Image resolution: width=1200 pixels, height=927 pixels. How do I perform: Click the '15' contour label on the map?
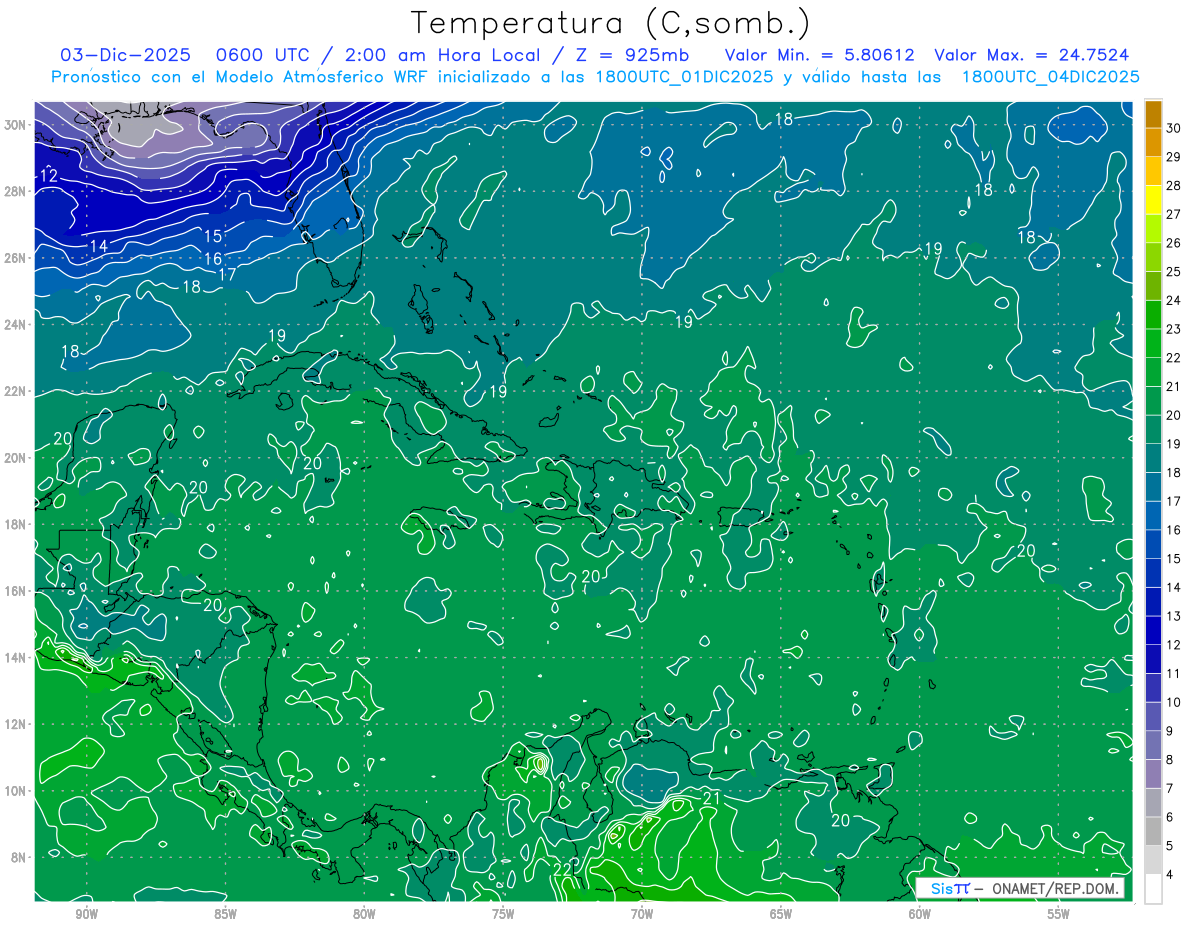coord(213,237)
